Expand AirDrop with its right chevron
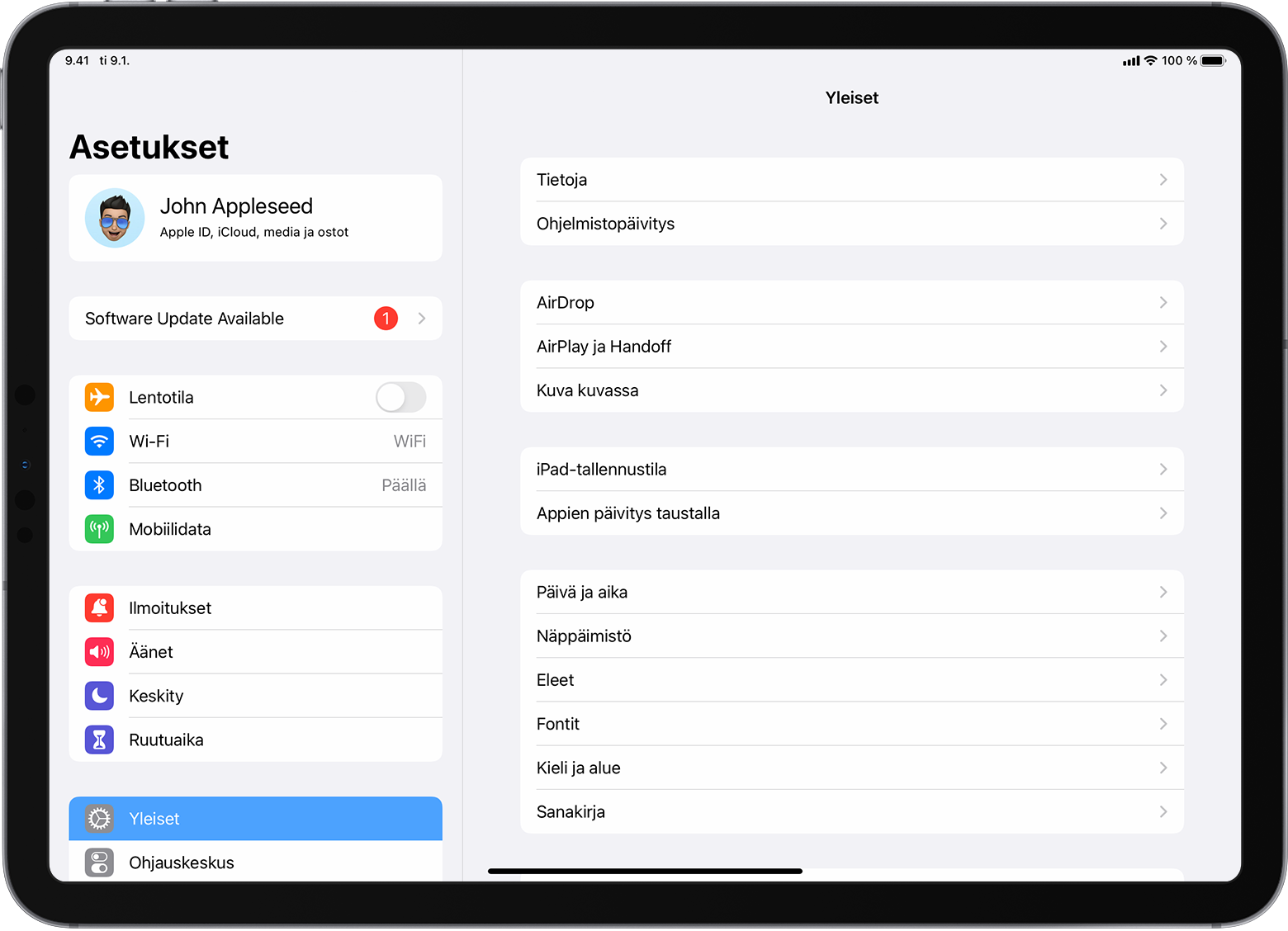1288x931 pixels. pos(1163,303)
